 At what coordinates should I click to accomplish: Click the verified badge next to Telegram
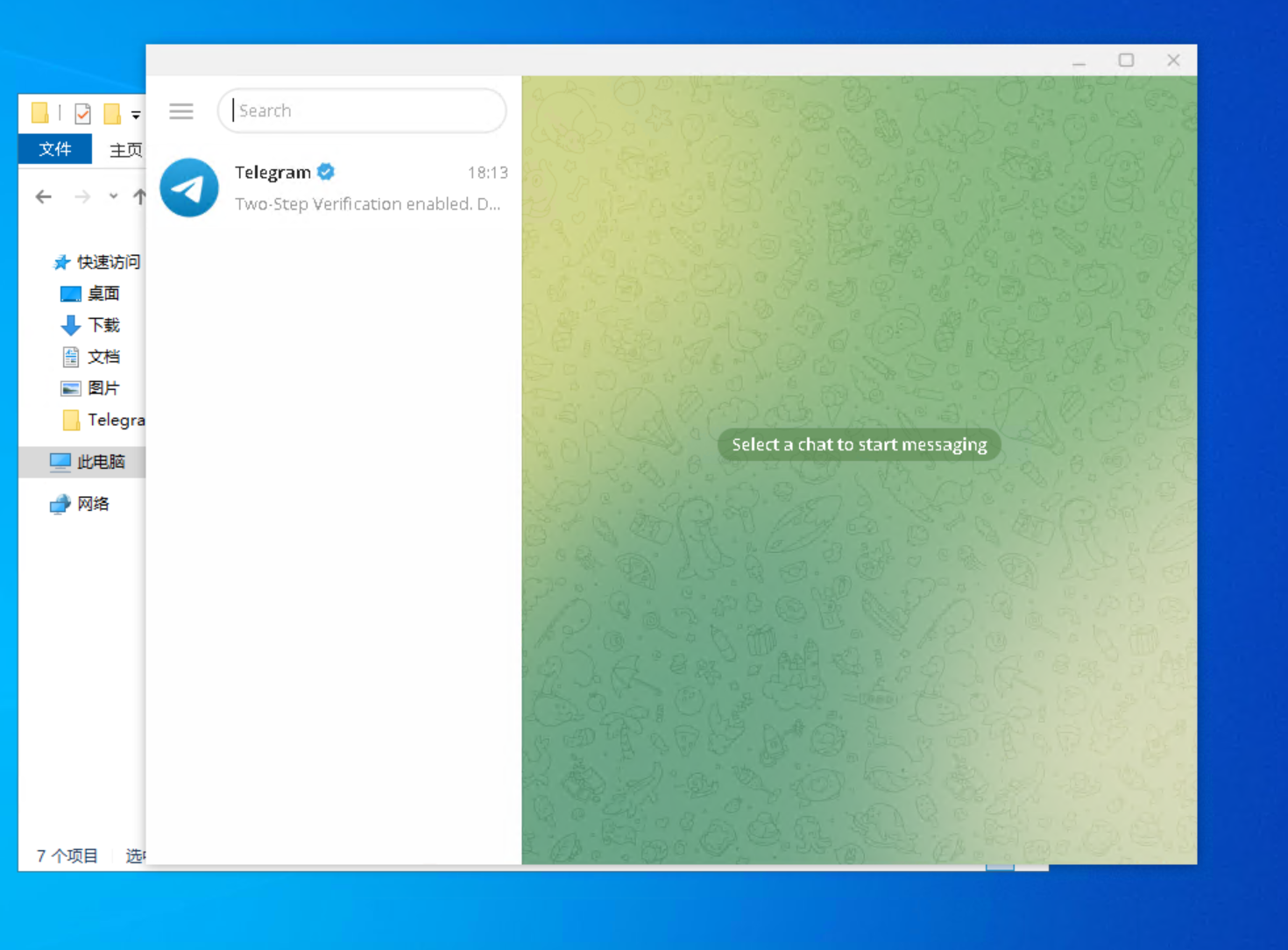tap(325, 172)
